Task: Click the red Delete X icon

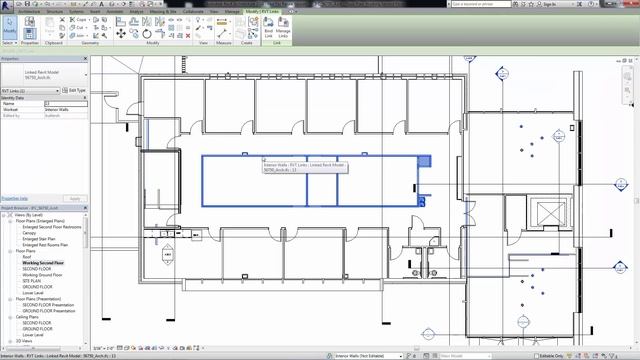Action: (x=188, y=36)
